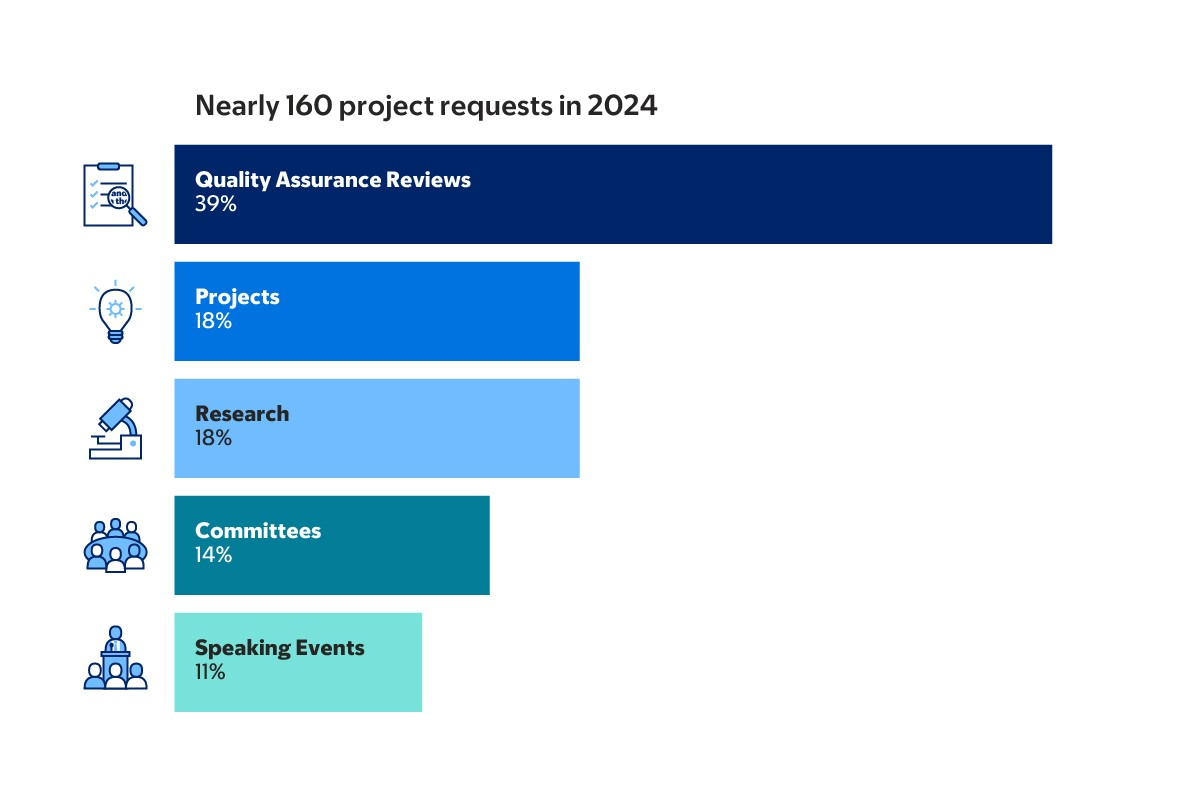This screenshot has height=800, width=1200.
Task: Select the light blue Research bar
Action: [x=450, y=427]
